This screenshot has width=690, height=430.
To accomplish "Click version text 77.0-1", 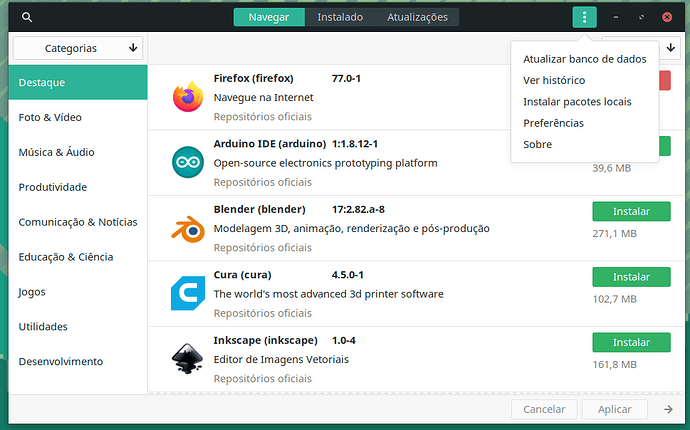I will pos(346,78).
